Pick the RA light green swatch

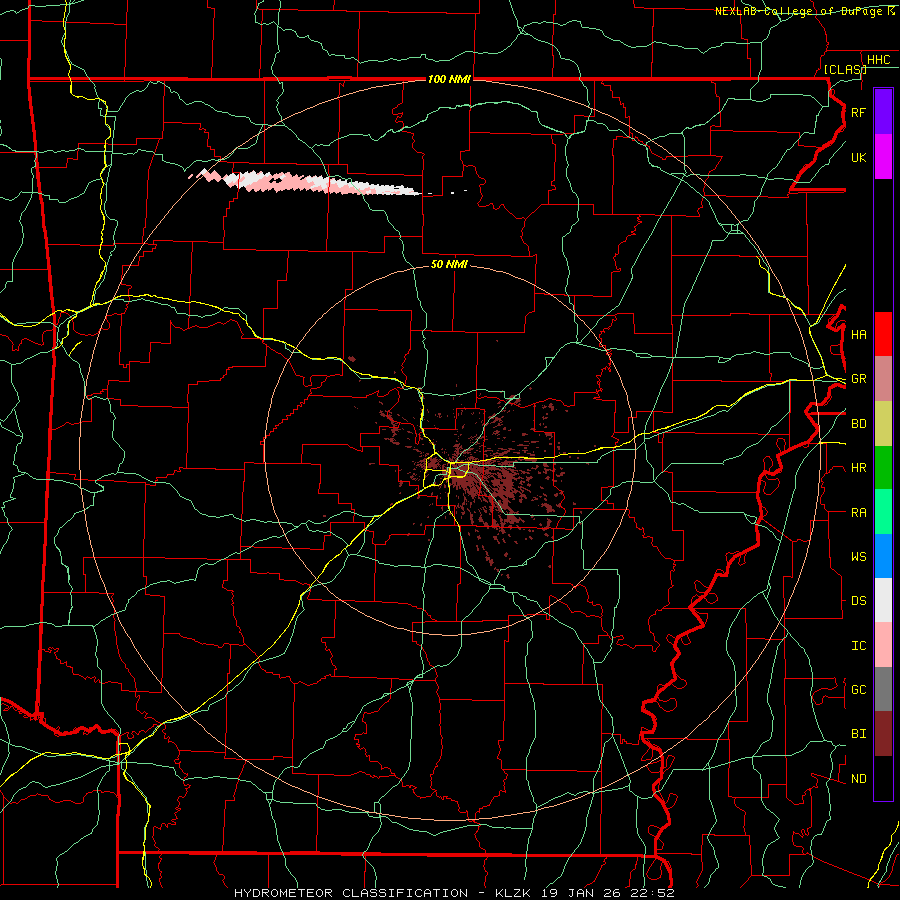pyautogui.click(x=883, y=512)
